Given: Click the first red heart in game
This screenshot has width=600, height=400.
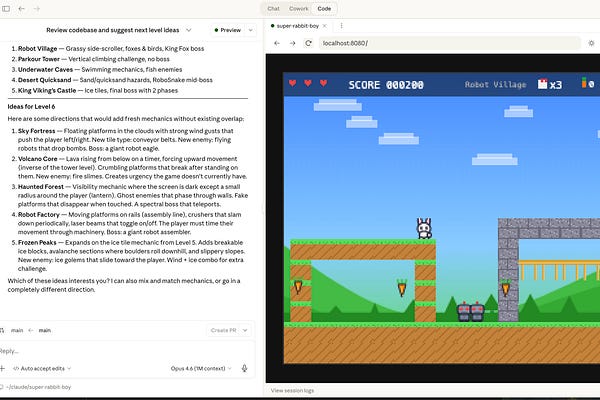Looking at the screenshot, I should (x=293, y=83).
